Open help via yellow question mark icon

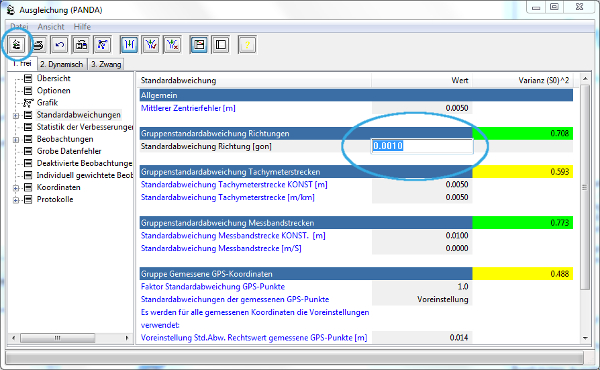tap(247, 45)
